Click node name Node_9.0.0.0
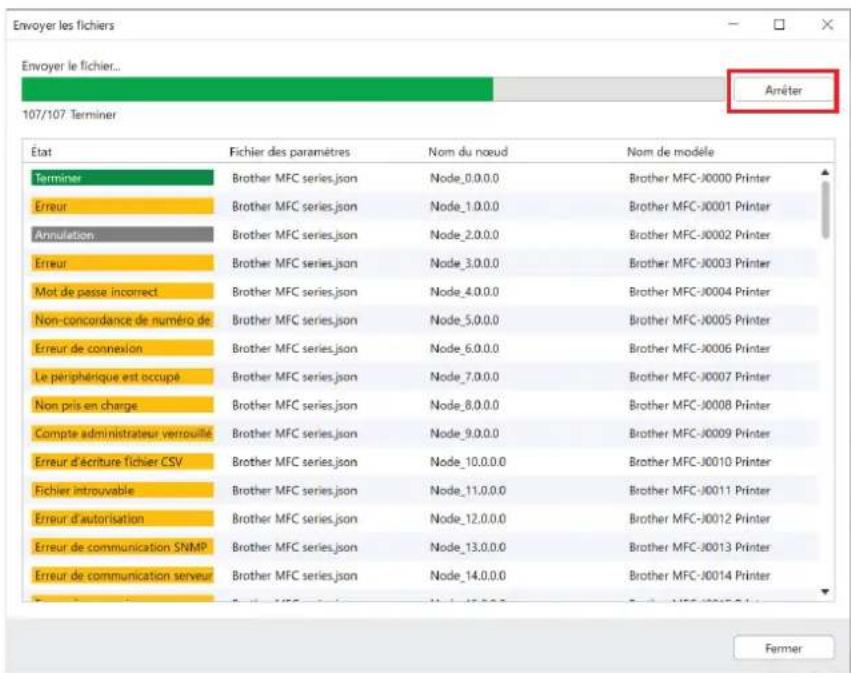851x673 pixels. coord(465,434)
